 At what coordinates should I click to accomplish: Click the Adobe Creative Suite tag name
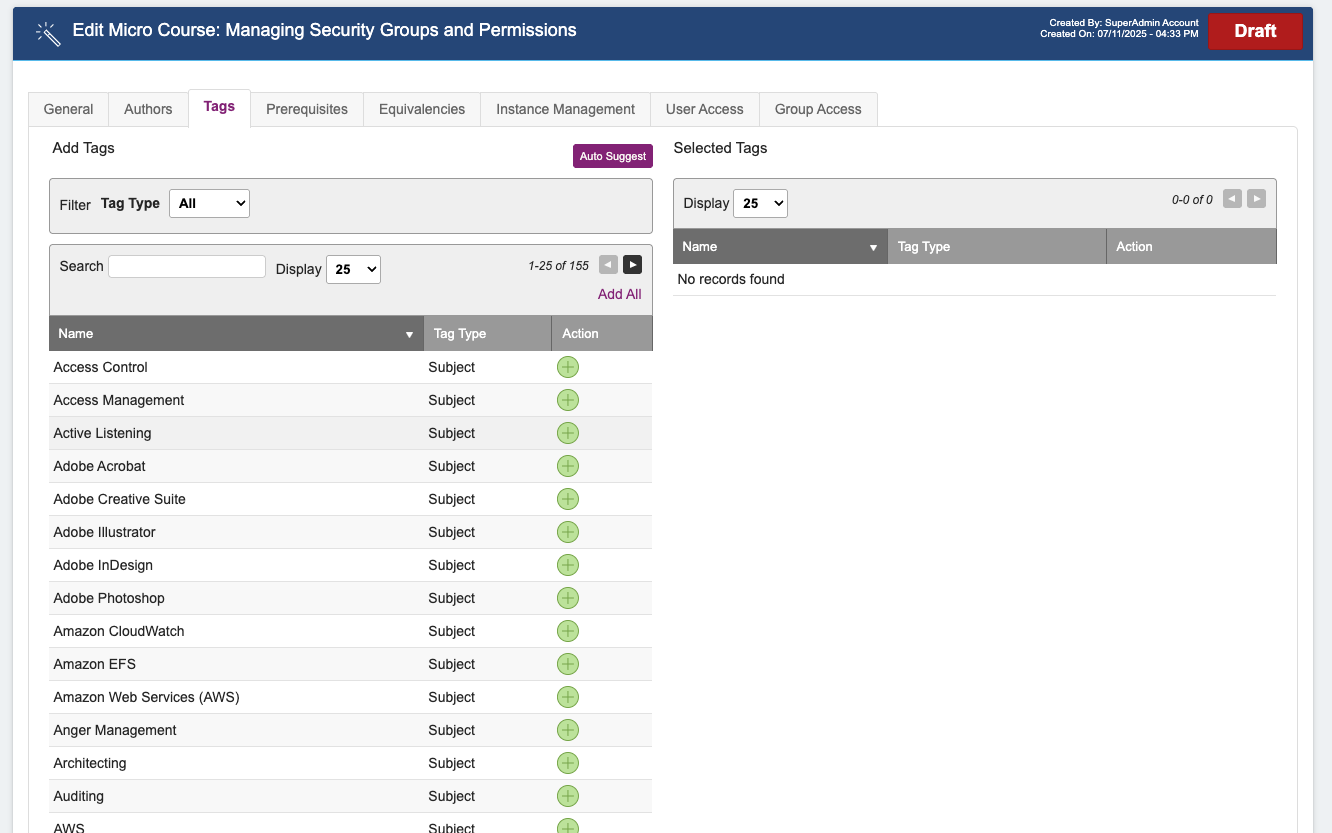[x=120, y=499]
